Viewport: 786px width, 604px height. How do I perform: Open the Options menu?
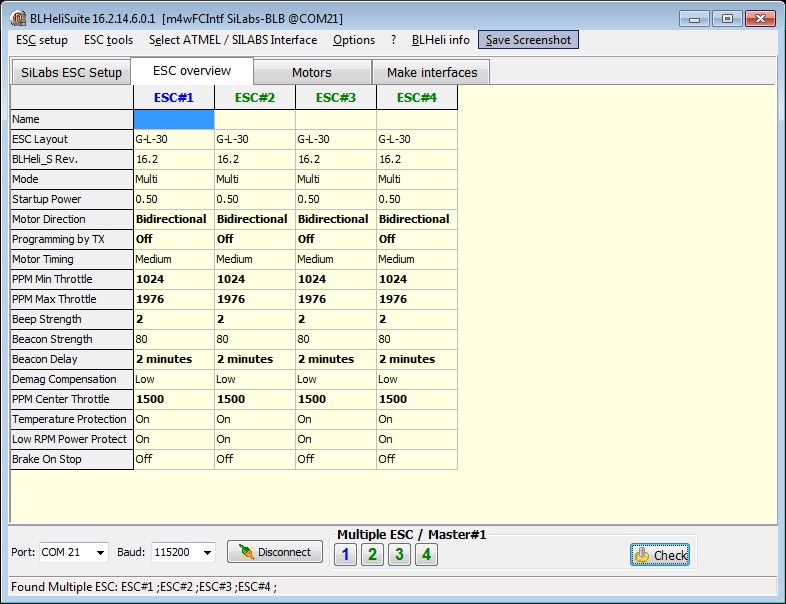coord(354,40)
